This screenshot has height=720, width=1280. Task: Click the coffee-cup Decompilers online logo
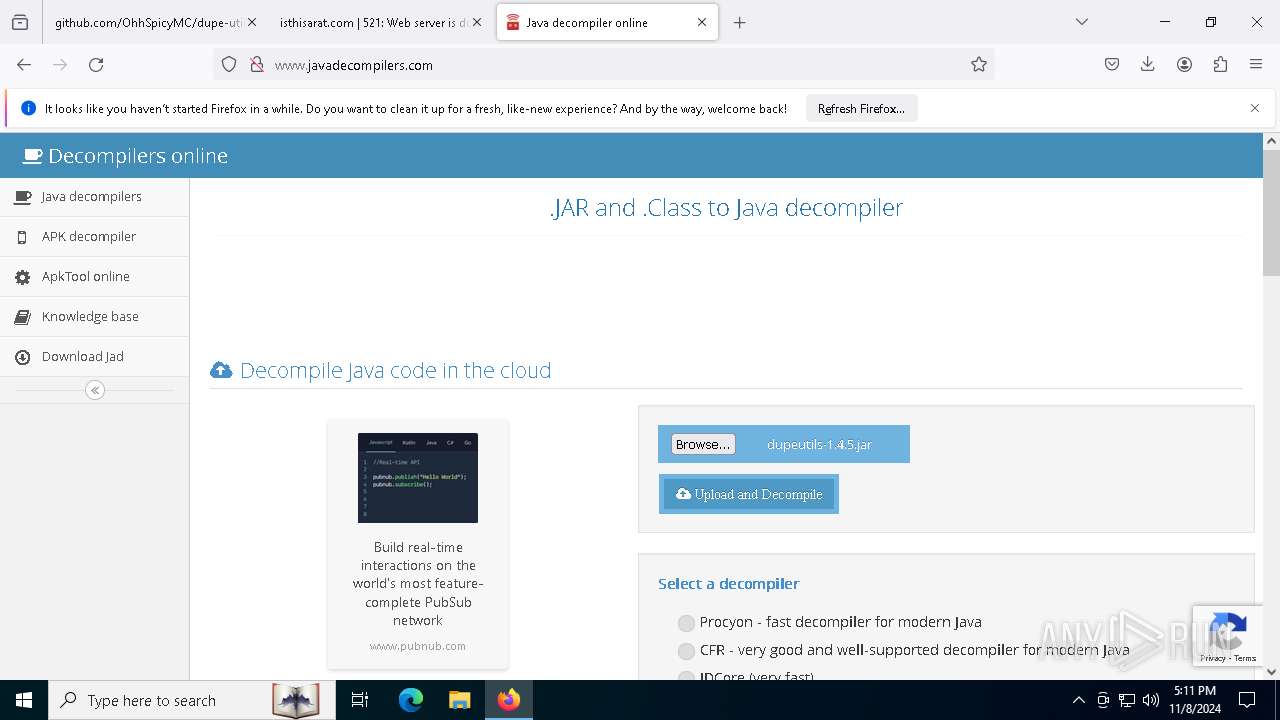pos(33,156)
